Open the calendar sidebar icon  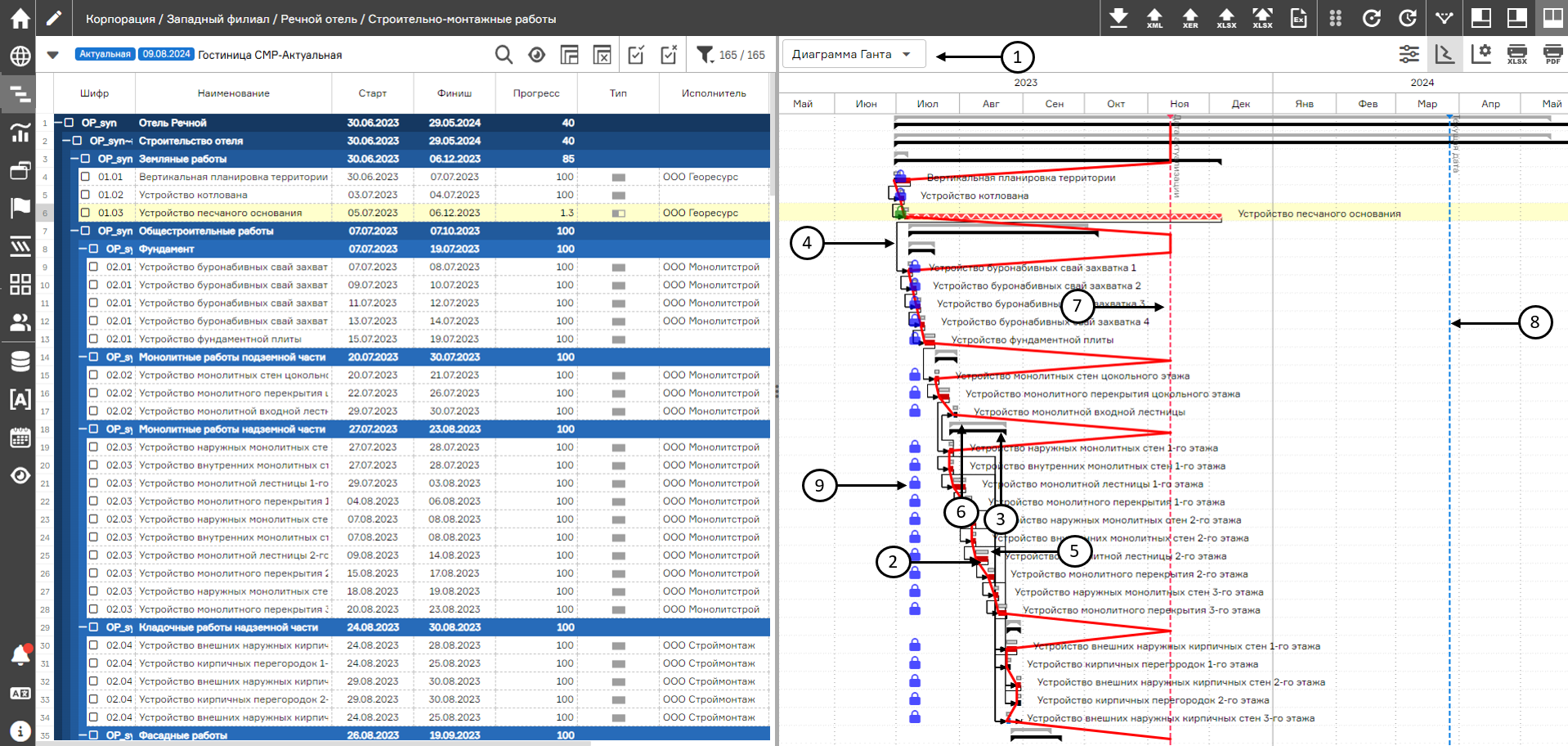[x=20, y=438]
